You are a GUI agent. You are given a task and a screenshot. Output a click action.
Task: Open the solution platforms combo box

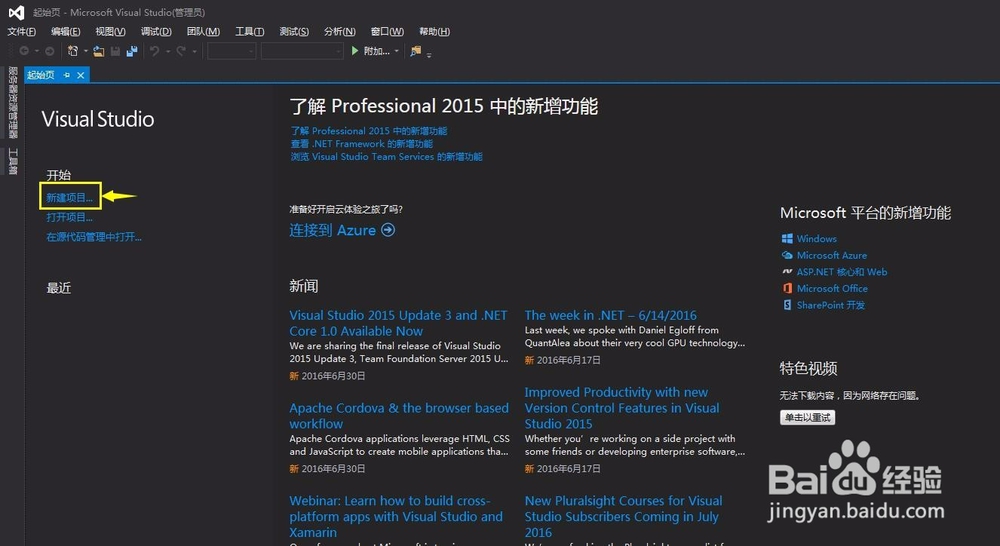[x=302, y=51]
